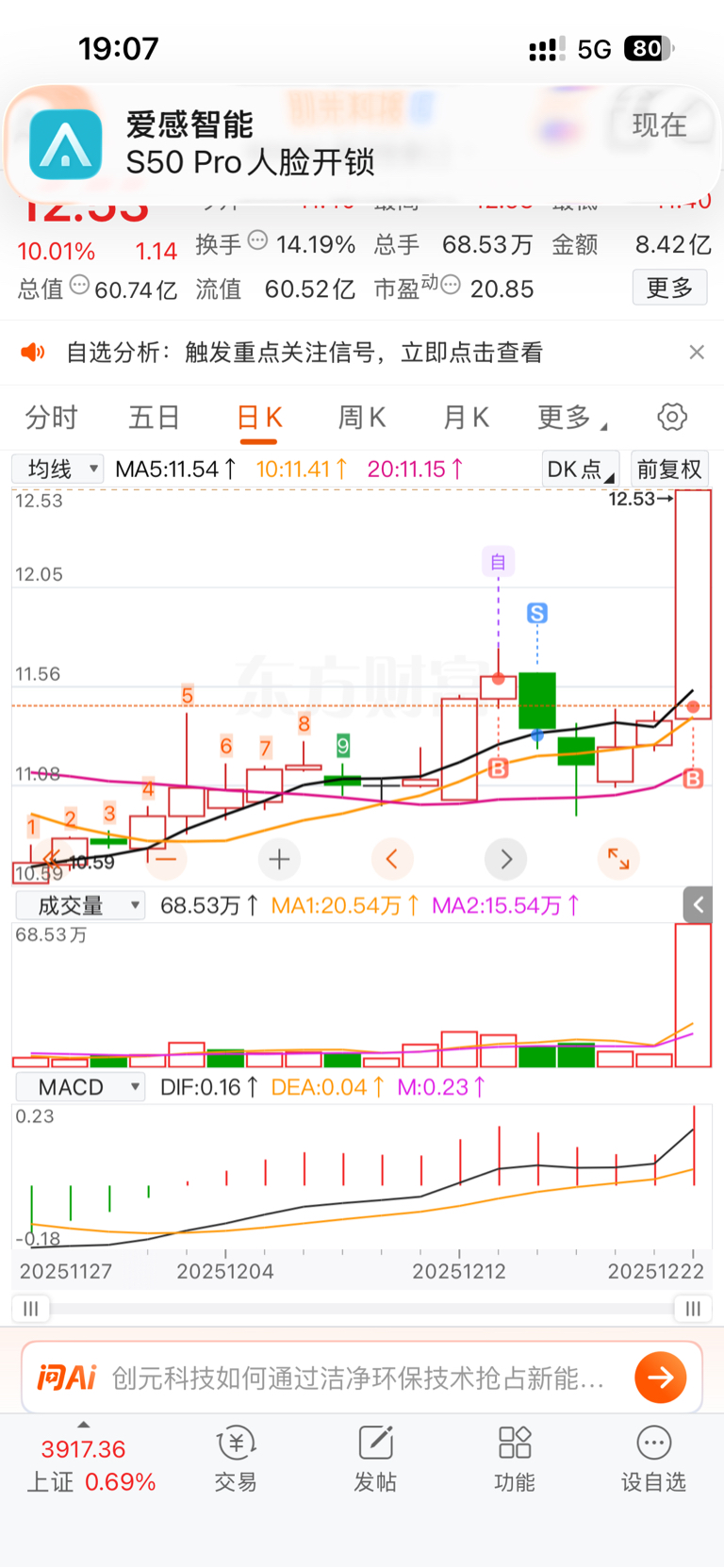724x1568 pixels.
Task: Tap left handle of date range slider
Action: [30, 1308]
